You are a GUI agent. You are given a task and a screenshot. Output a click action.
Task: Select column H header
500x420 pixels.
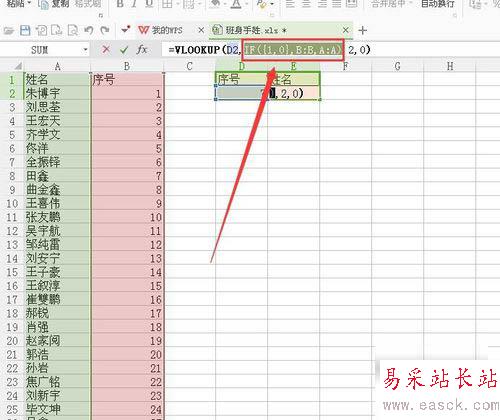450,66
